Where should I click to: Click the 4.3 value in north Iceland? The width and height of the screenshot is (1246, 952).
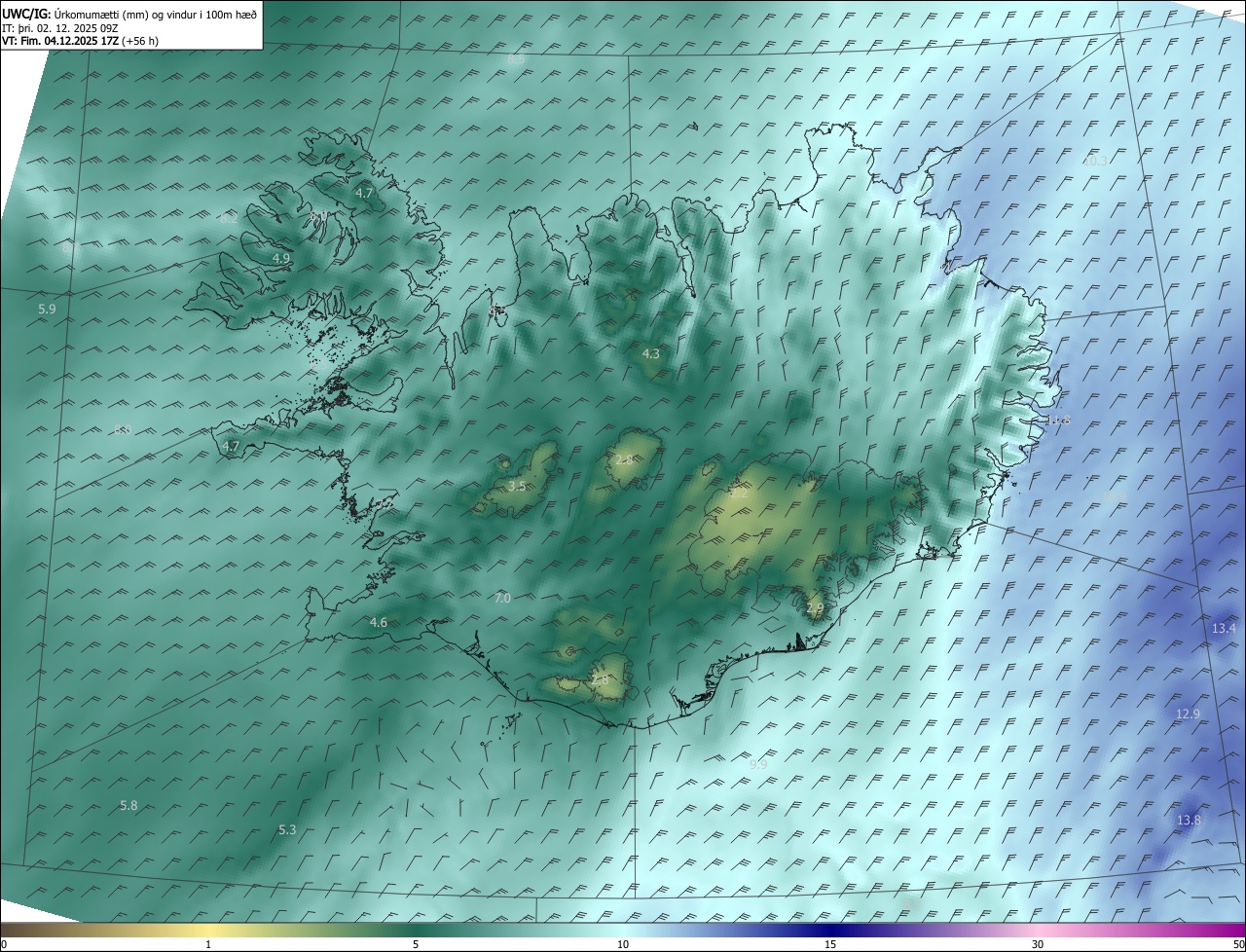650,354
